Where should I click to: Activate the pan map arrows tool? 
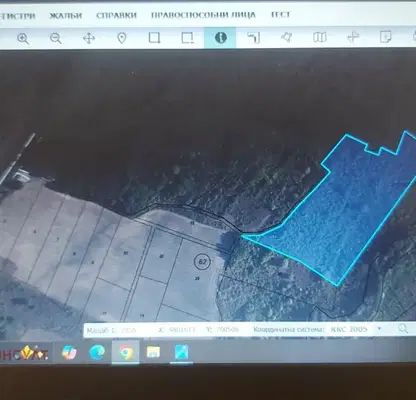point(89,38)
